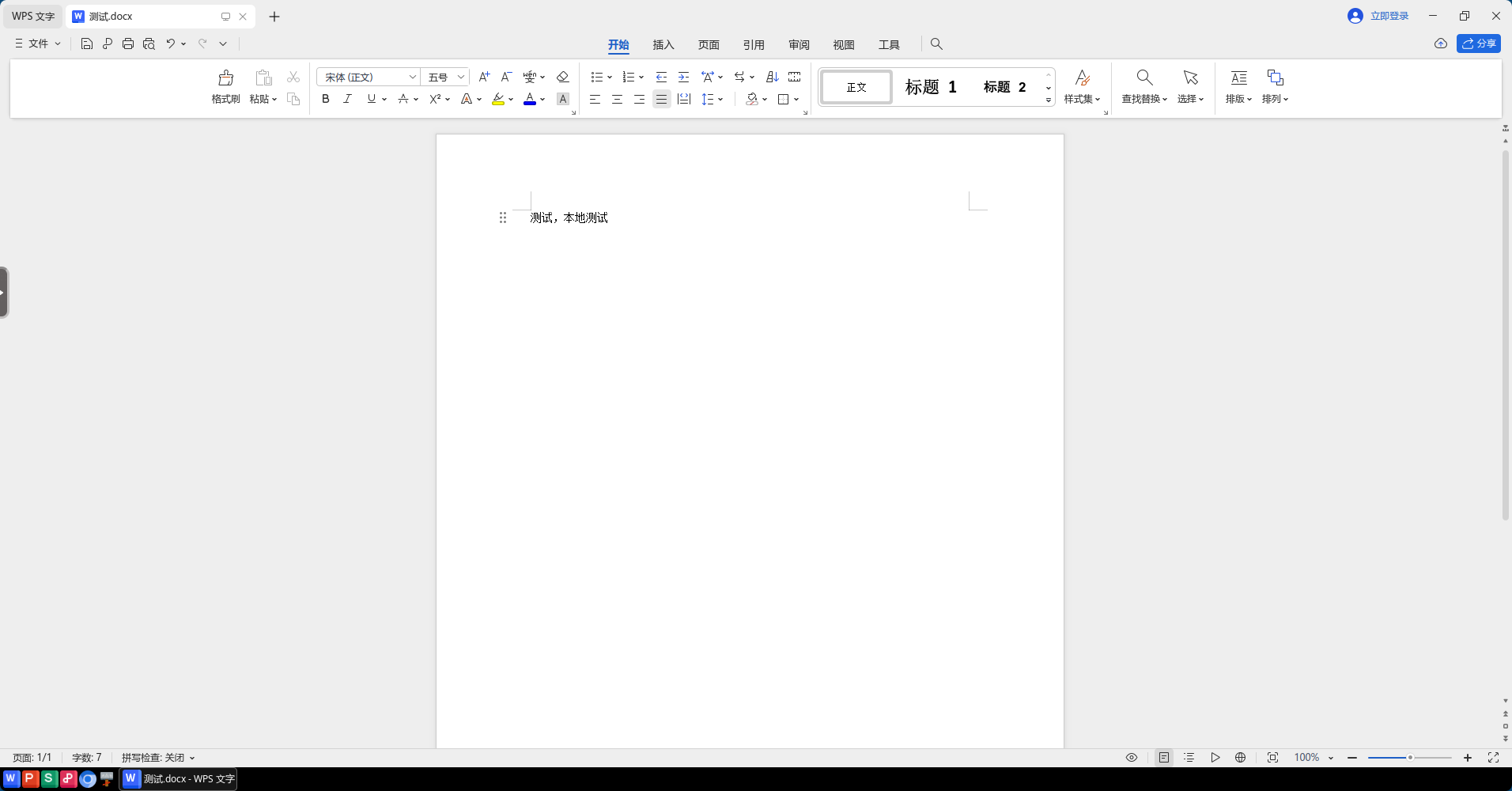Increase paragraph indent
The width and height of the screenshot is (1512, 791).
pos(683,77)
